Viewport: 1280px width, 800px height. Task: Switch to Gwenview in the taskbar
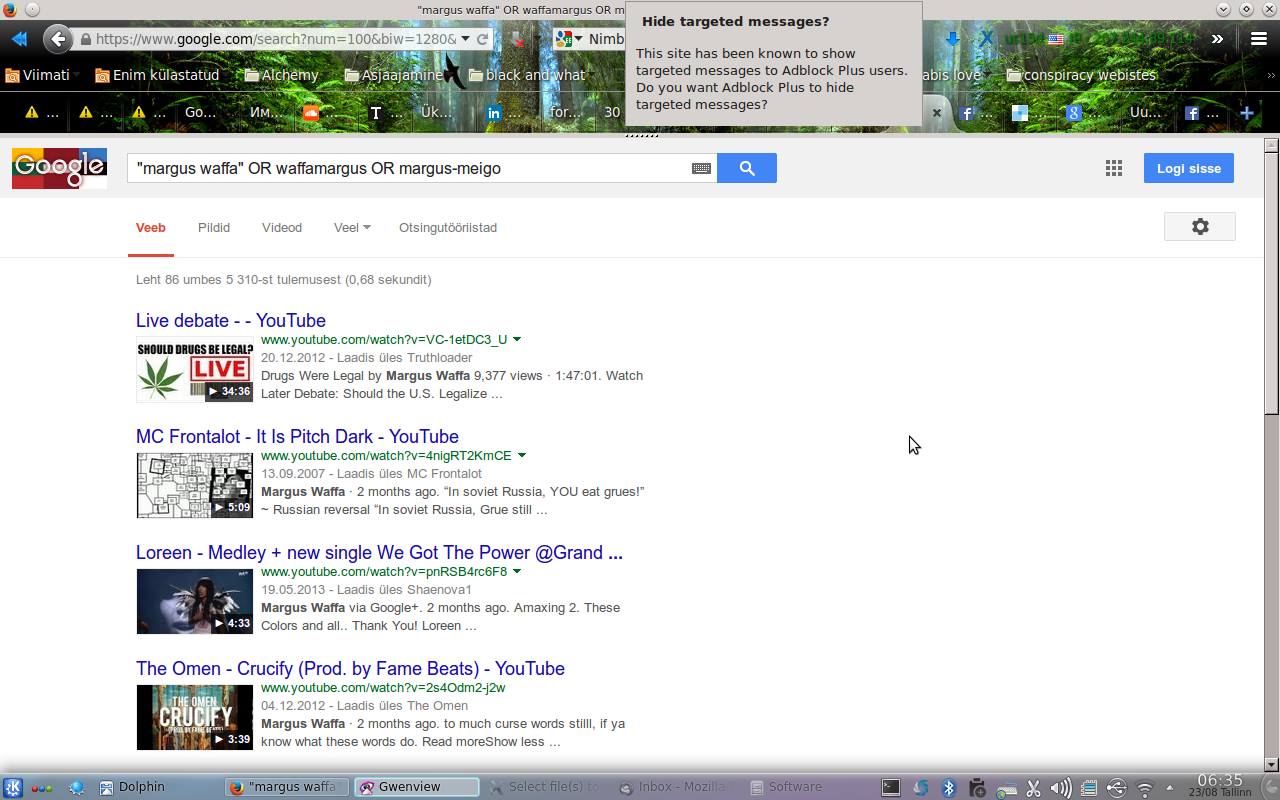(x=417, y=787)
